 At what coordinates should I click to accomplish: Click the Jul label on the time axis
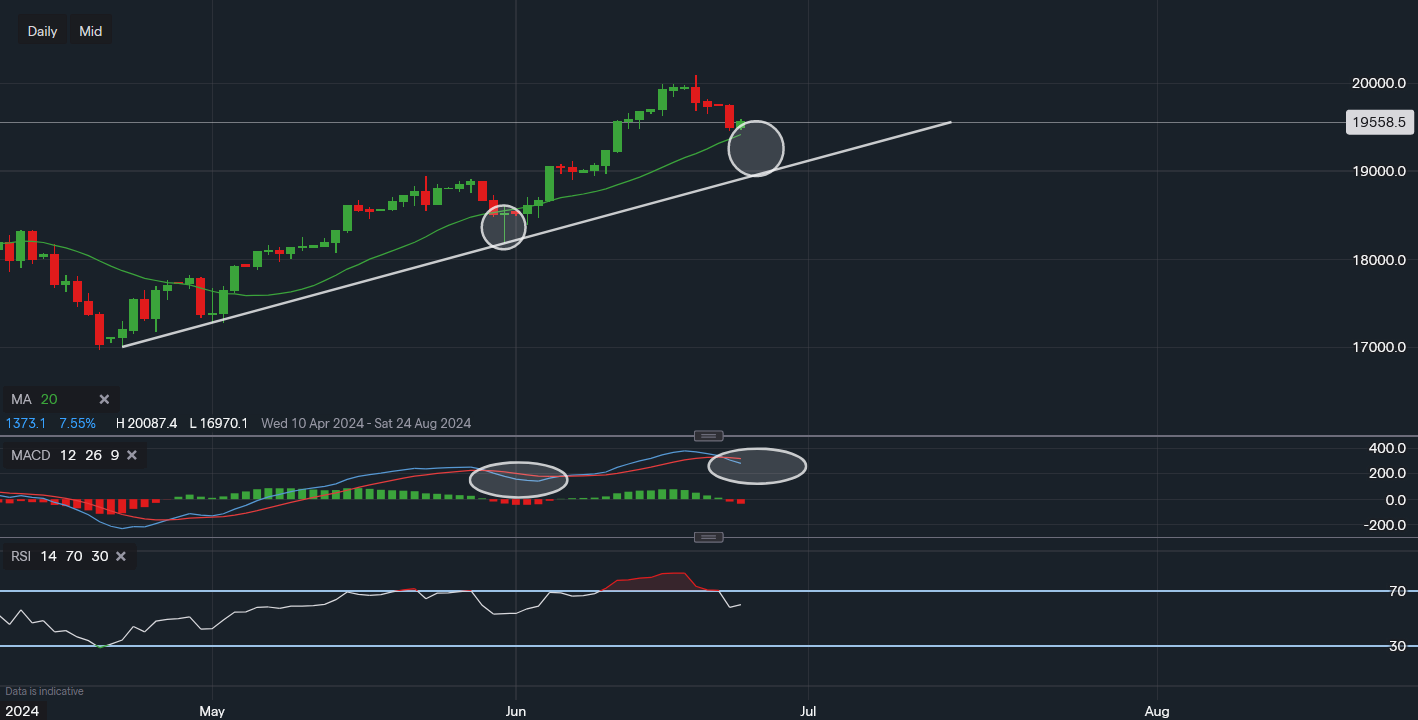(807, 711)
